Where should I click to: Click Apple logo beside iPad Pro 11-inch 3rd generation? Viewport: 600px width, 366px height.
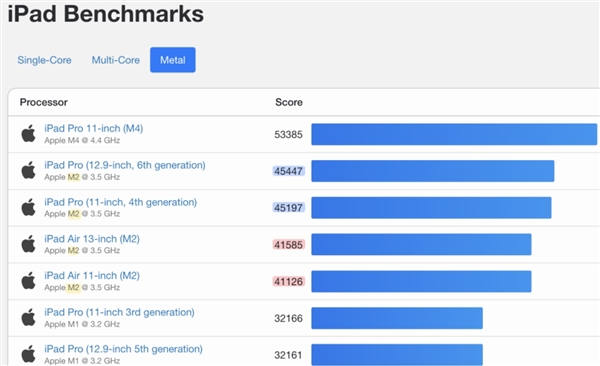(28, 317)
